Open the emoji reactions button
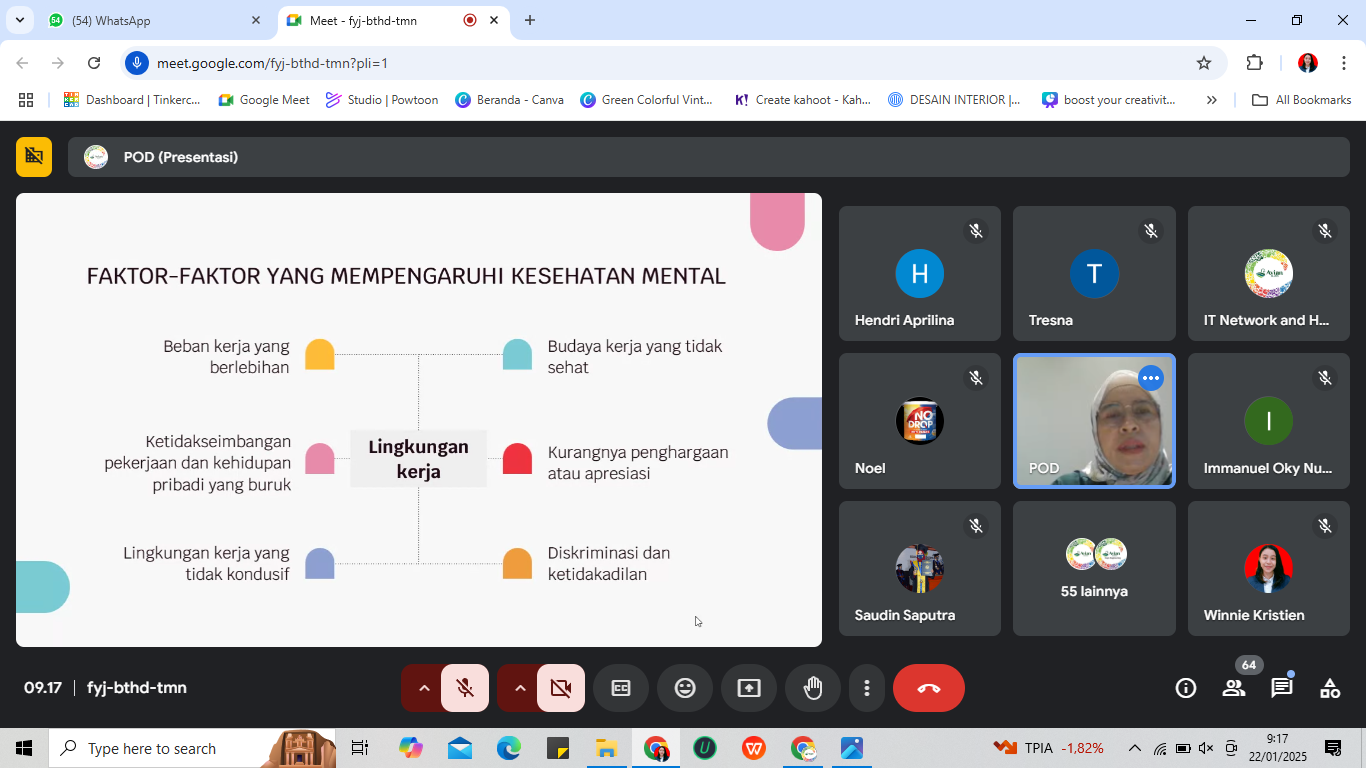The width and height of the screenshot is (1366, 768). [685, 688]
